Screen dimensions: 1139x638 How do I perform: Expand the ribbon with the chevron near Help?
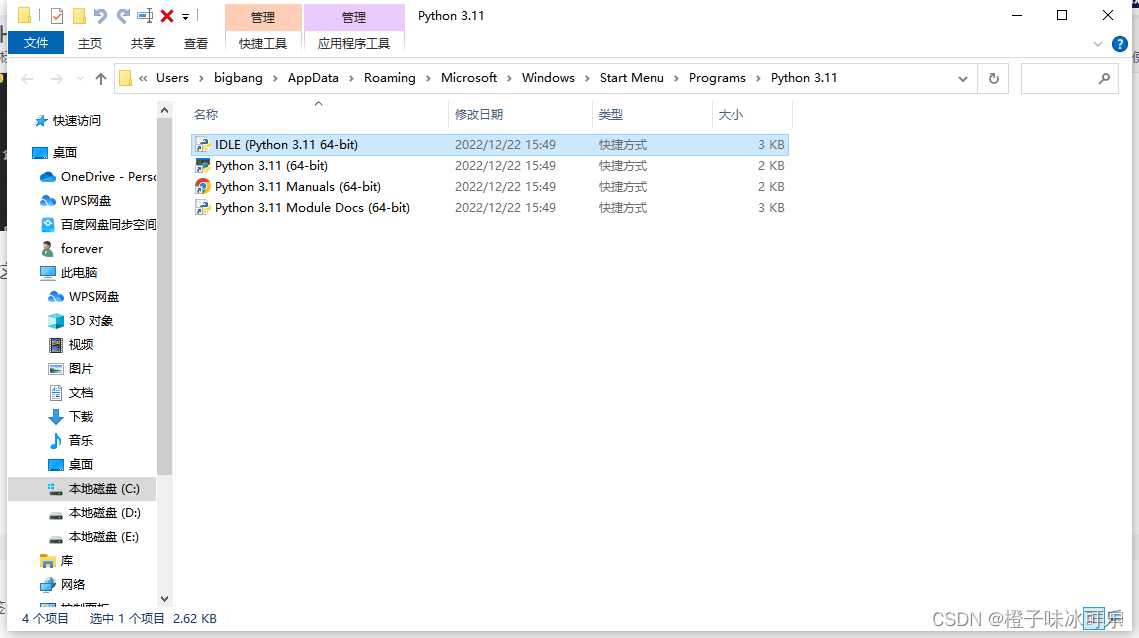[1098, 44]
